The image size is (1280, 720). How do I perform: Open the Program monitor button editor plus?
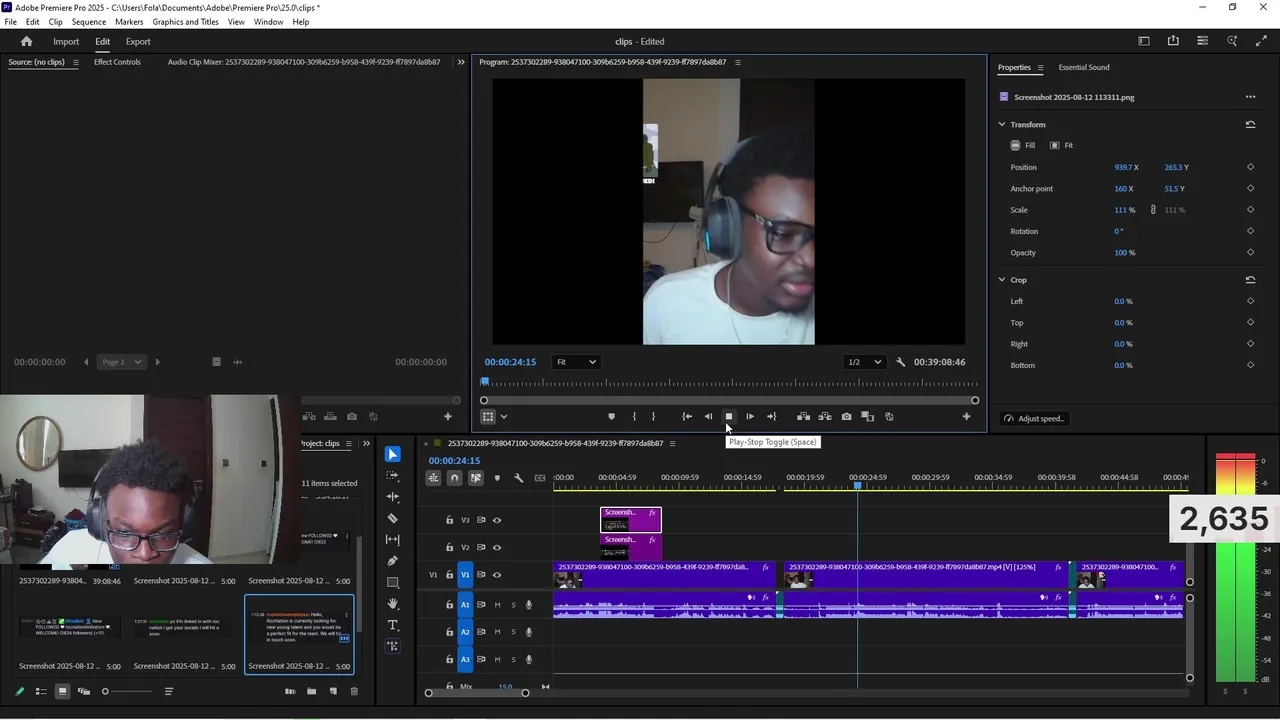pyautogui.click(x=966, y=417)
